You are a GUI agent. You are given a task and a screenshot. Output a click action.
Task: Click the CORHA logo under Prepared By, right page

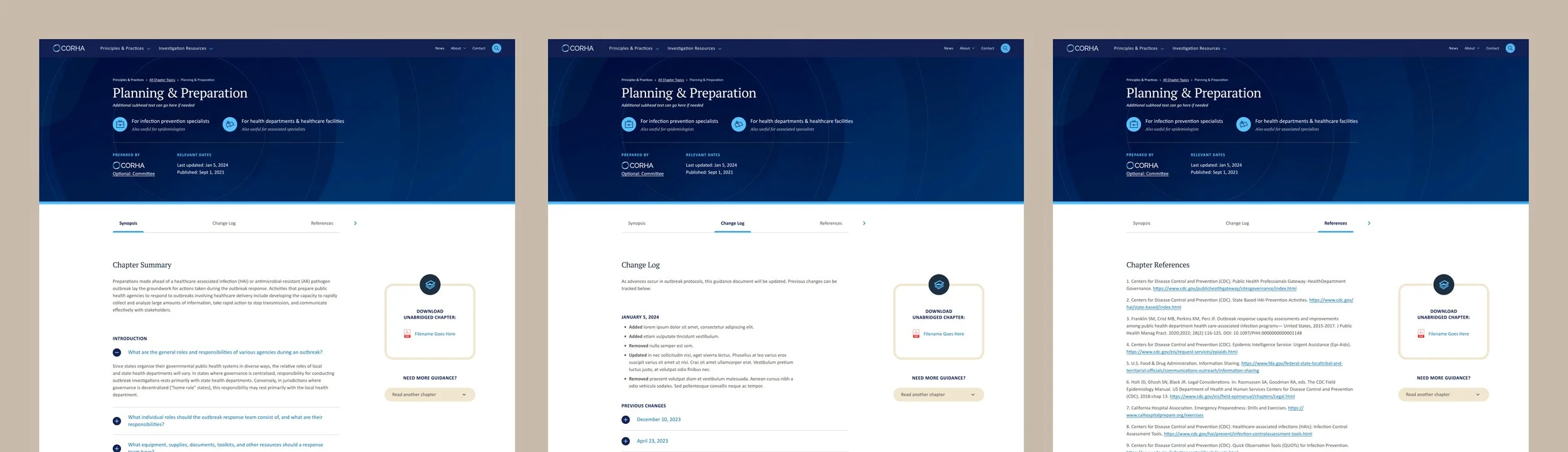click(1142, 166)
